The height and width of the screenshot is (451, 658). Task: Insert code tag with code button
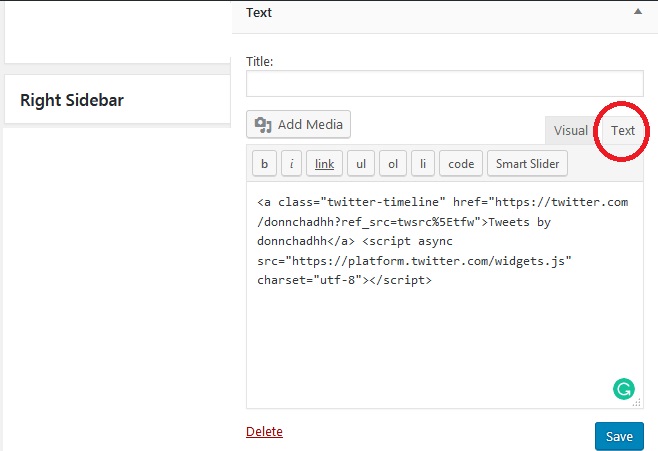pyautogui.click(x=461, y=163)
